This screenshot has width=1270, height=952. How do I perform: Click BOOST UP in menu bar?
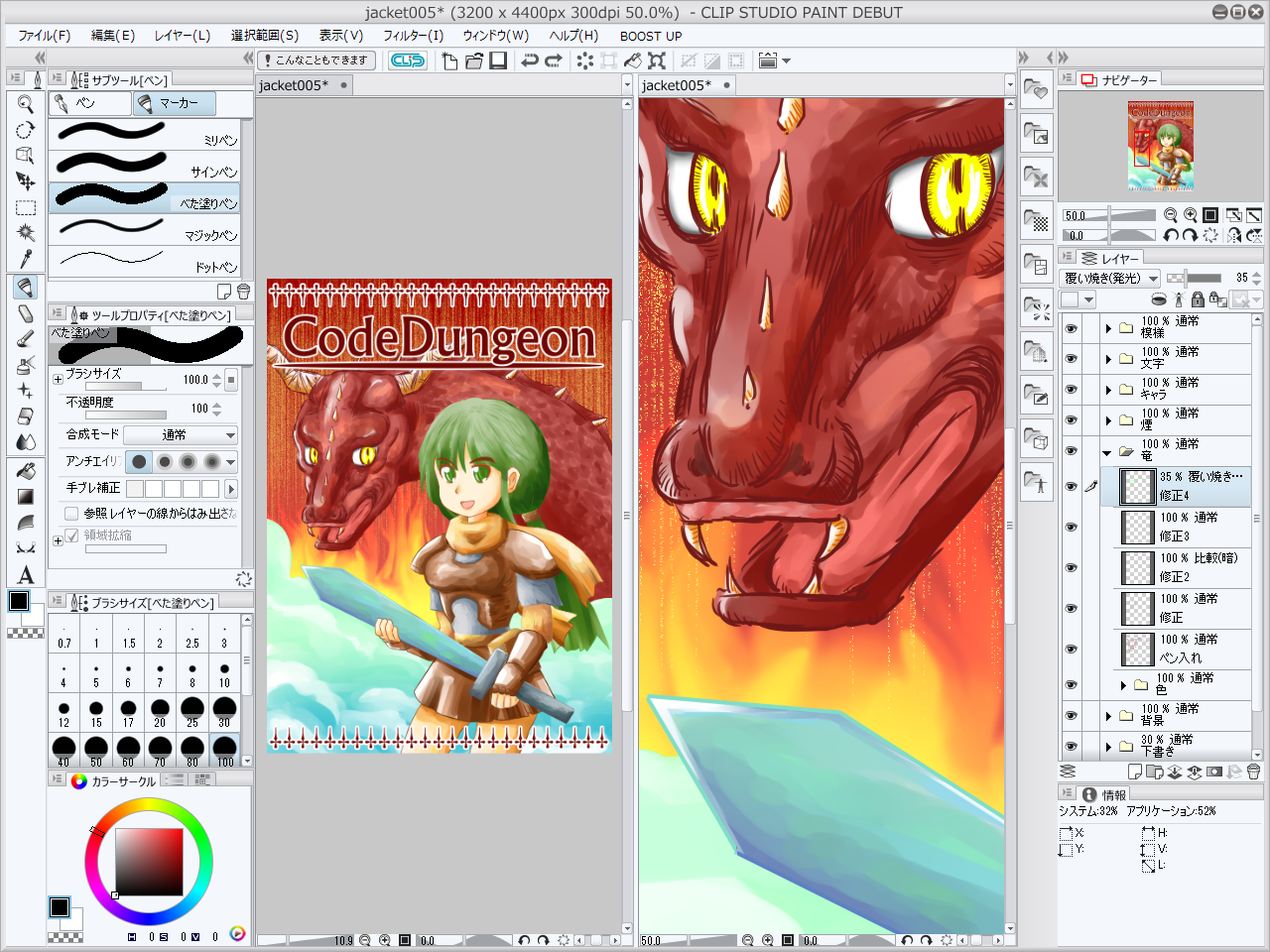(651, 36)
